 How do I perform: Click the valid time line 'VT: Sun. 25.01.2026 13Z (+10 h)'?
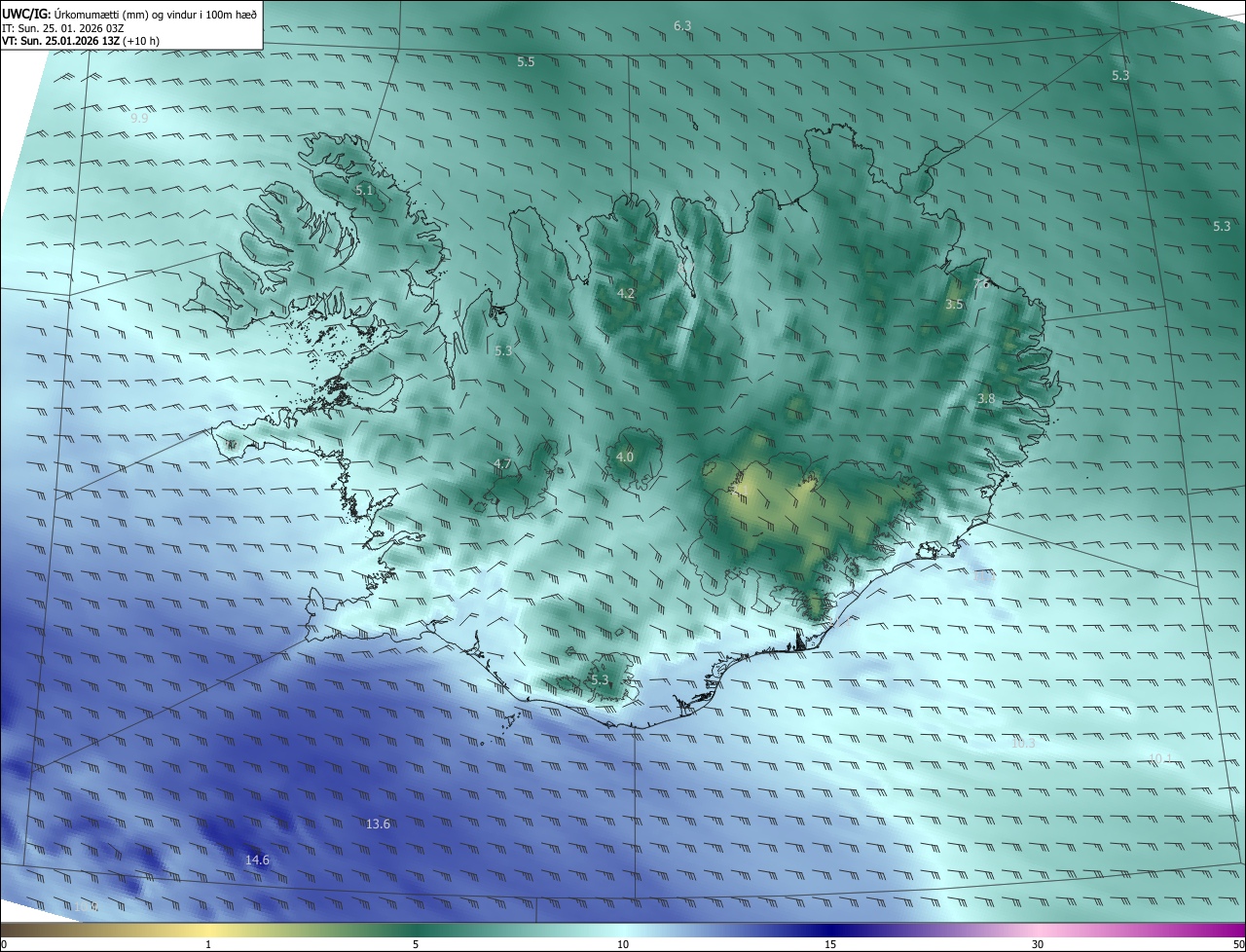pyautogui.click(x=81, y=41)
